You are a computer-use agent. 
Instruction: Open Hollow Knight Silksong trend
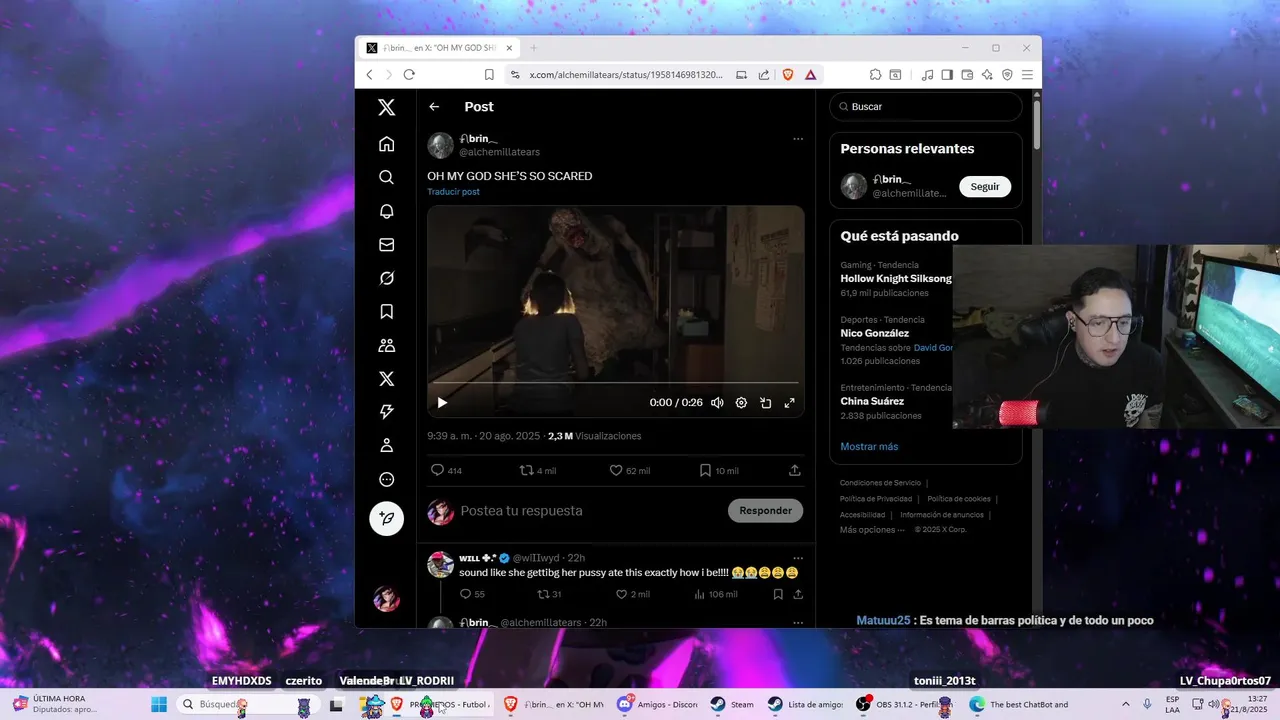tap(896, 279)
